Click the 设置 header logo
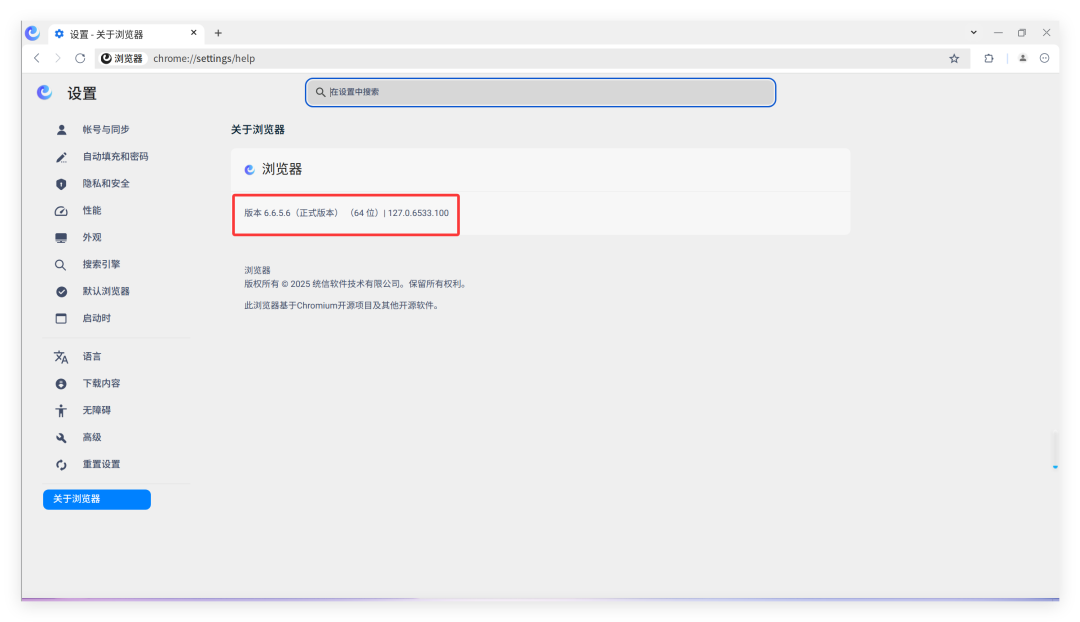Image resolution: width=1080 pixels, height=622 pixels. tap(44, 92)
